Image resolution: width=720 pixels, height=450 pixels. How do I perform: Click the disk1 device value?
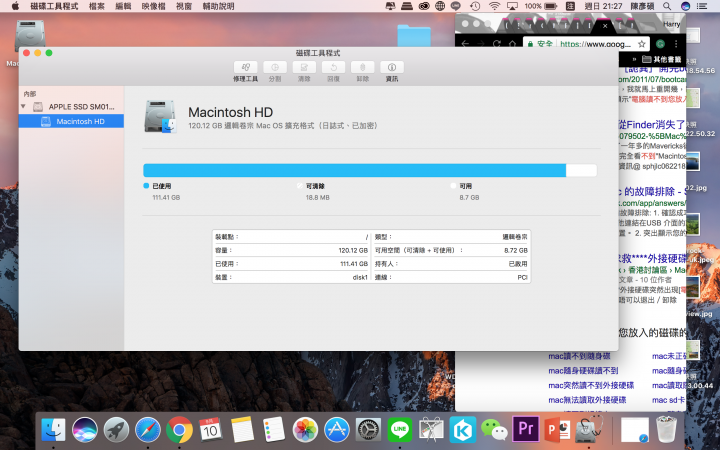click(x=360, y=277)
